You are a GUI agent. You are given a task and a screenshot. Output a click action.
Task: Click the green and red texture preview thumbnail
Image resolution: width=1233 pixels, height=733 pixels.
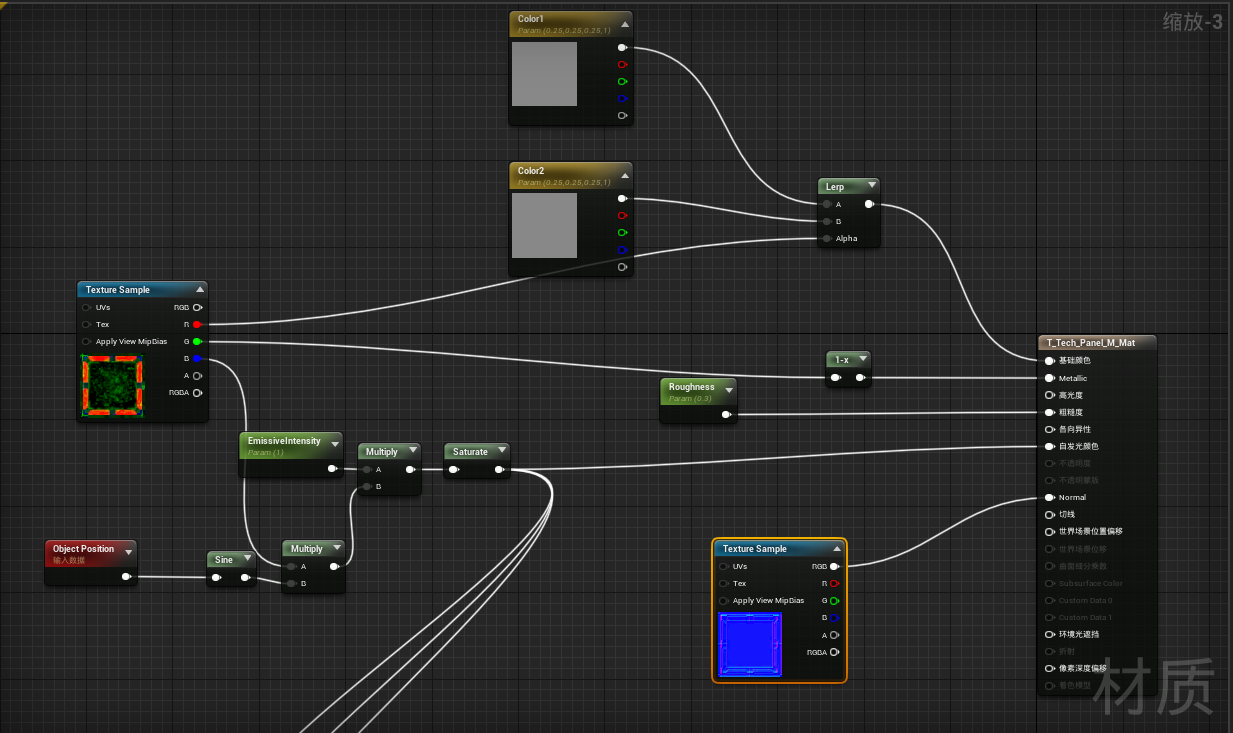pyautogui.click(x=112, y=386)
